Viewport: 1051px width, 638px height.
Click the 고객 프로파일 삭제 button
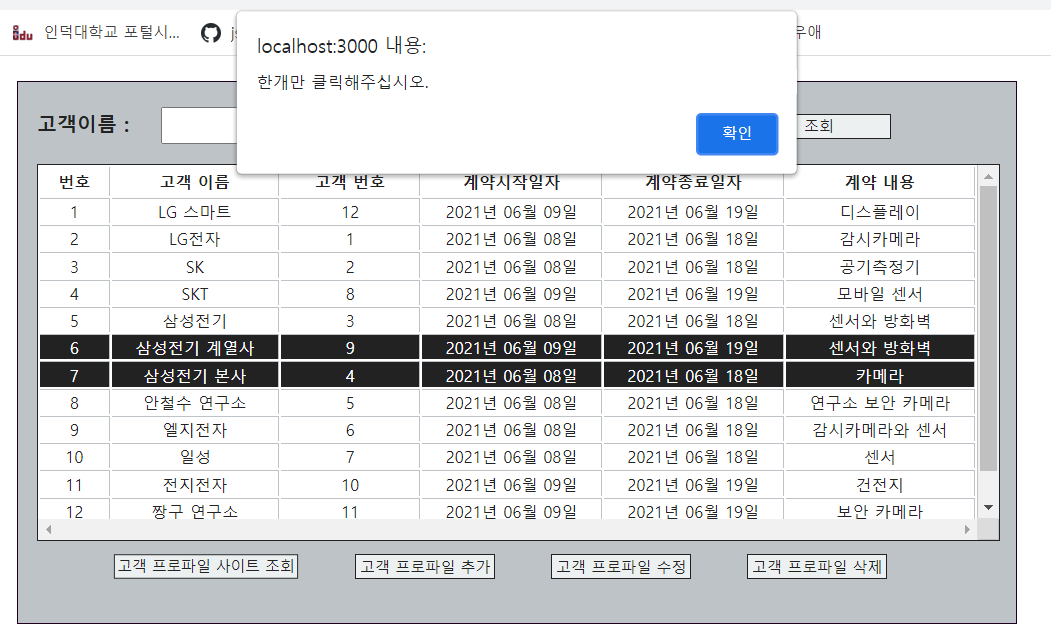(x=816, y=565)
